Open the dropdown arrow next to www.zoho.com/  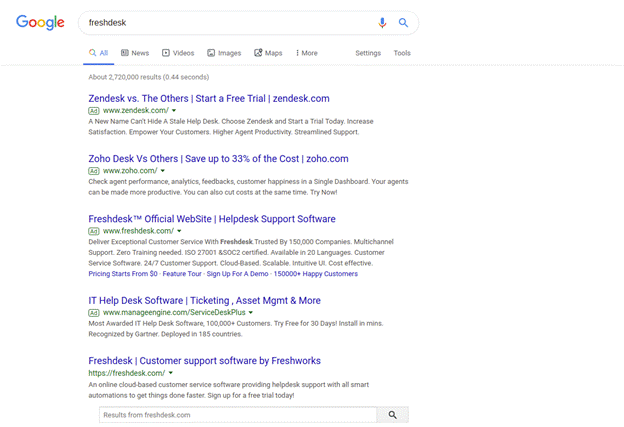pos(163,171)
